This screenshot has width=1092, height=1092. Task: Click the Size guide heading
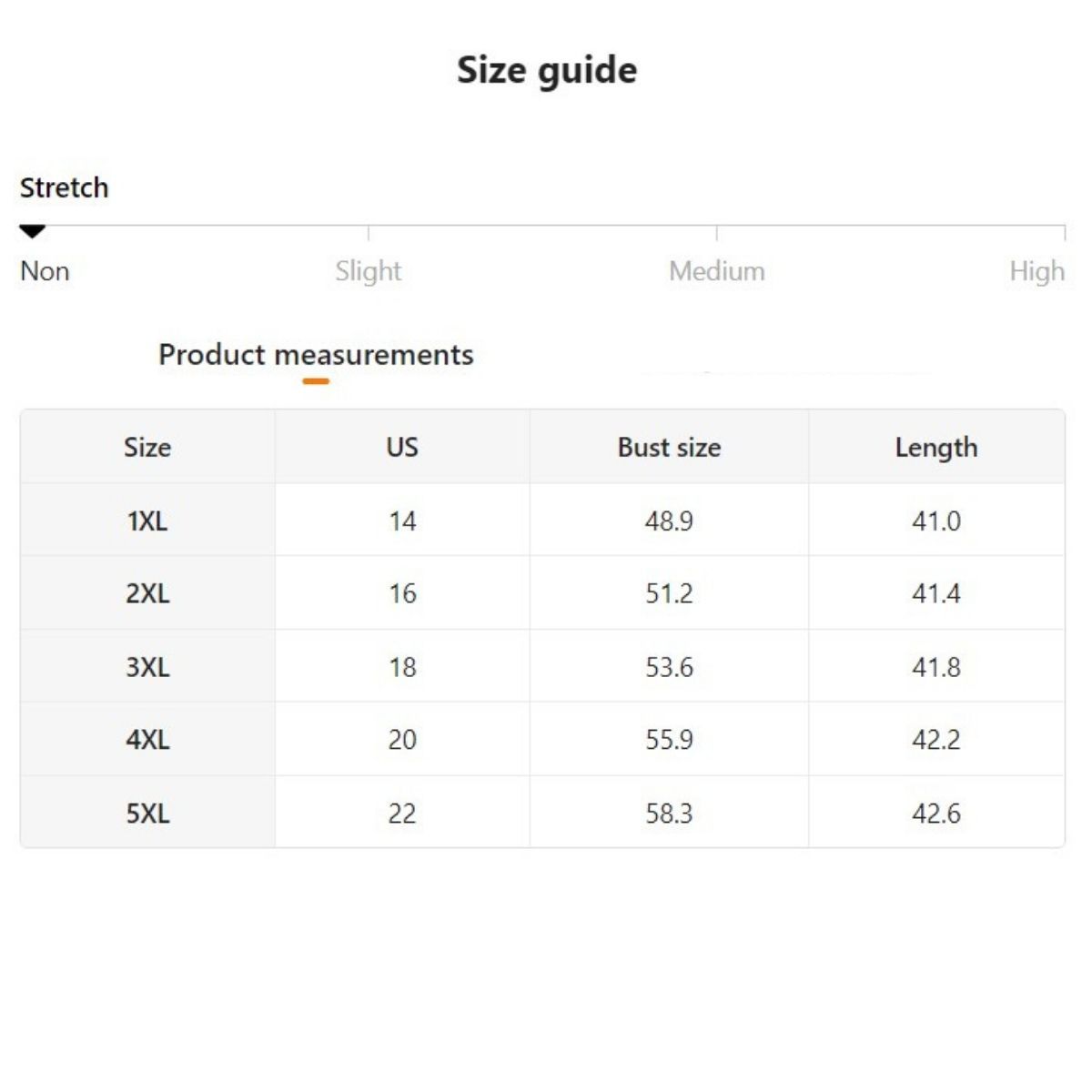547,71
